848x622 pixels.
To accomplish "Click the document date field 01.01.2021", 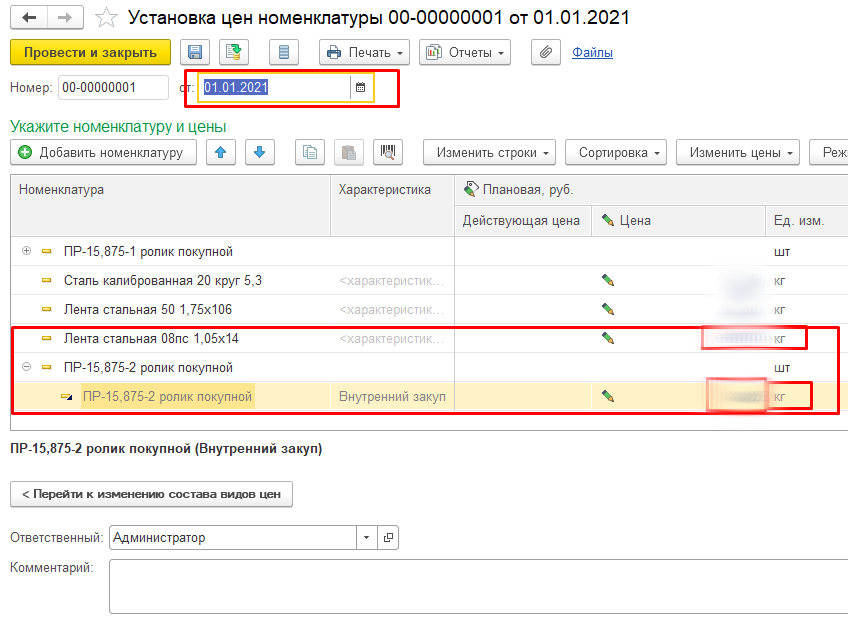I will [x=275, y=88].
